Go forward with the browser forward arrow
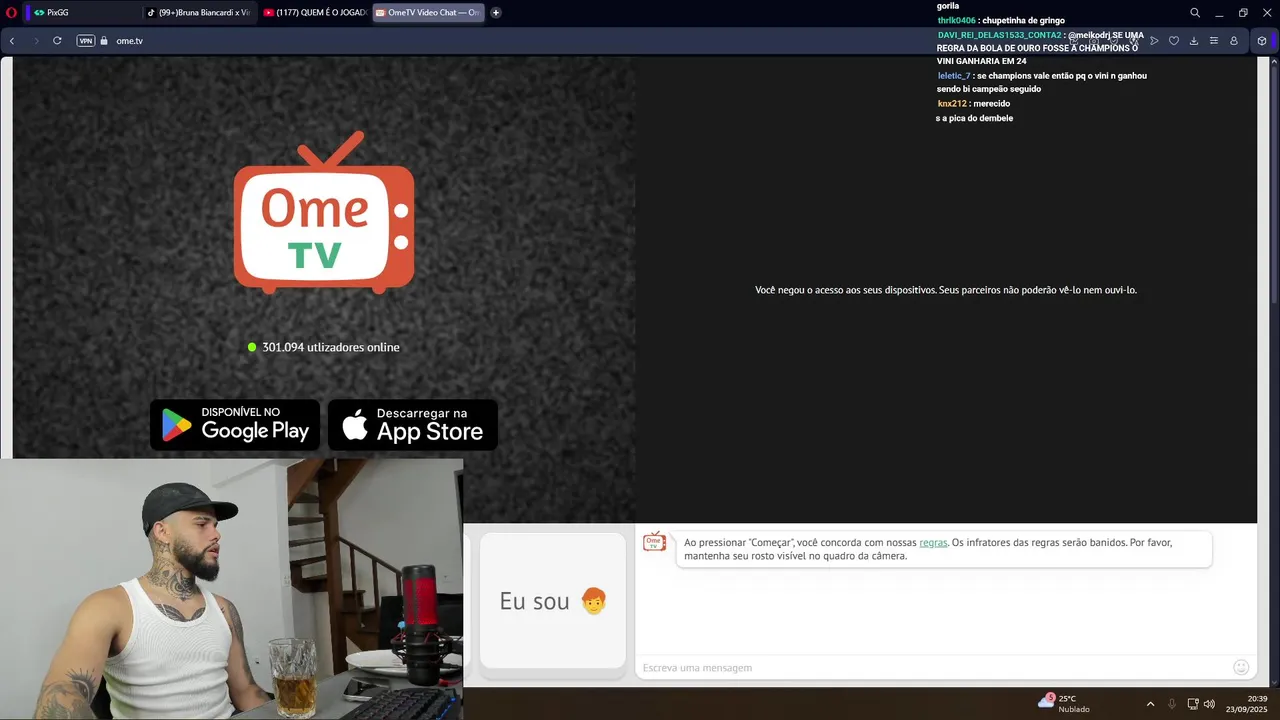 click(x=36, y=41)
